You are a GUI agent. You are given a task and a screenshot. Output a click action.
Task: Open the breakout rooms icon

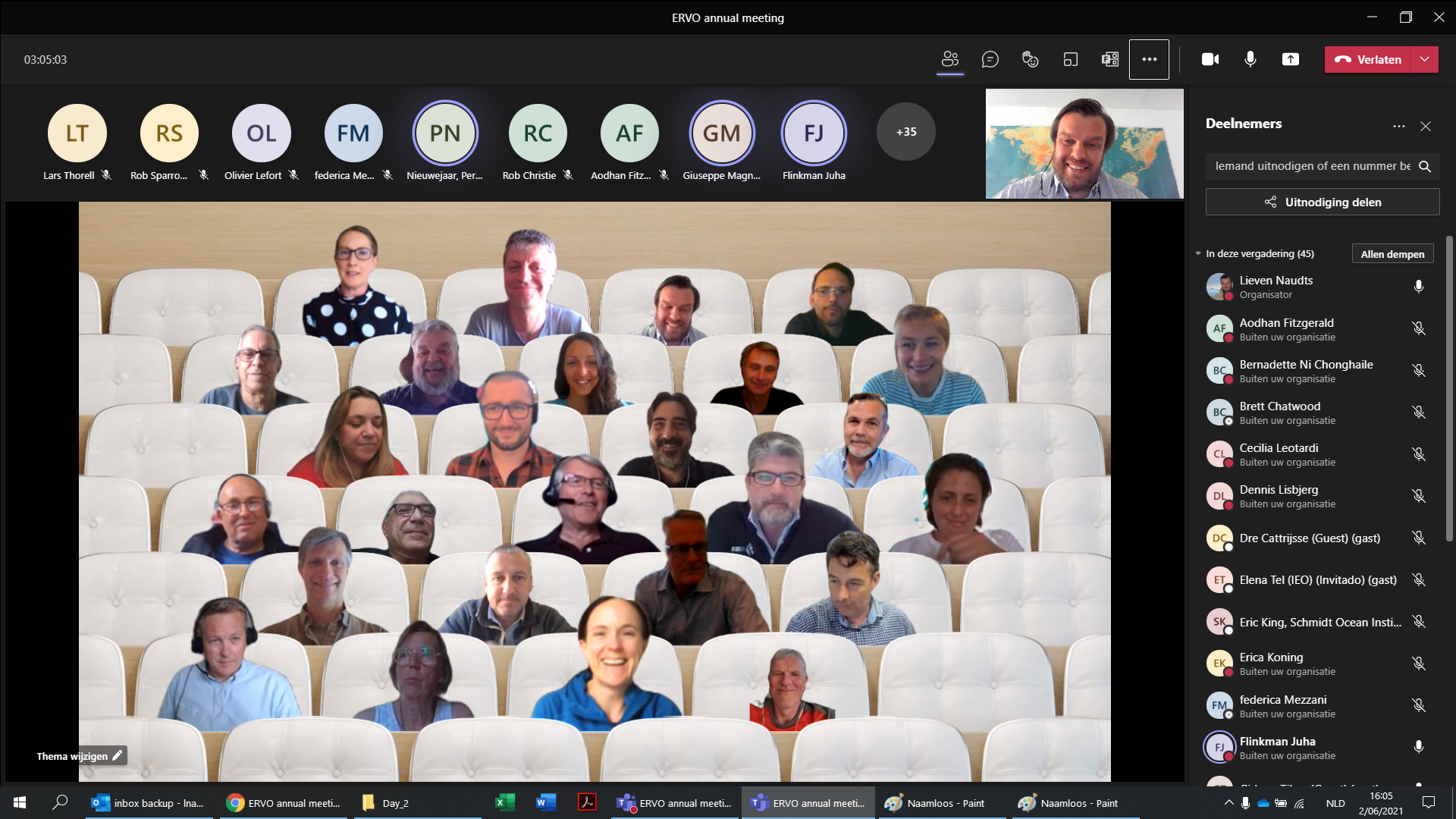[1070, 59]
